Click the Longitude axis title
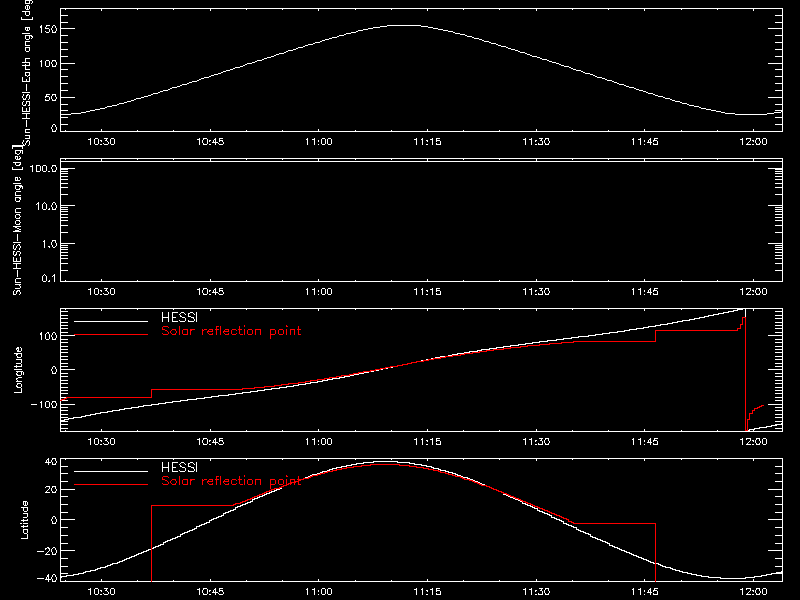The width and height of the screenshot is (800, 600). point(18,370)
